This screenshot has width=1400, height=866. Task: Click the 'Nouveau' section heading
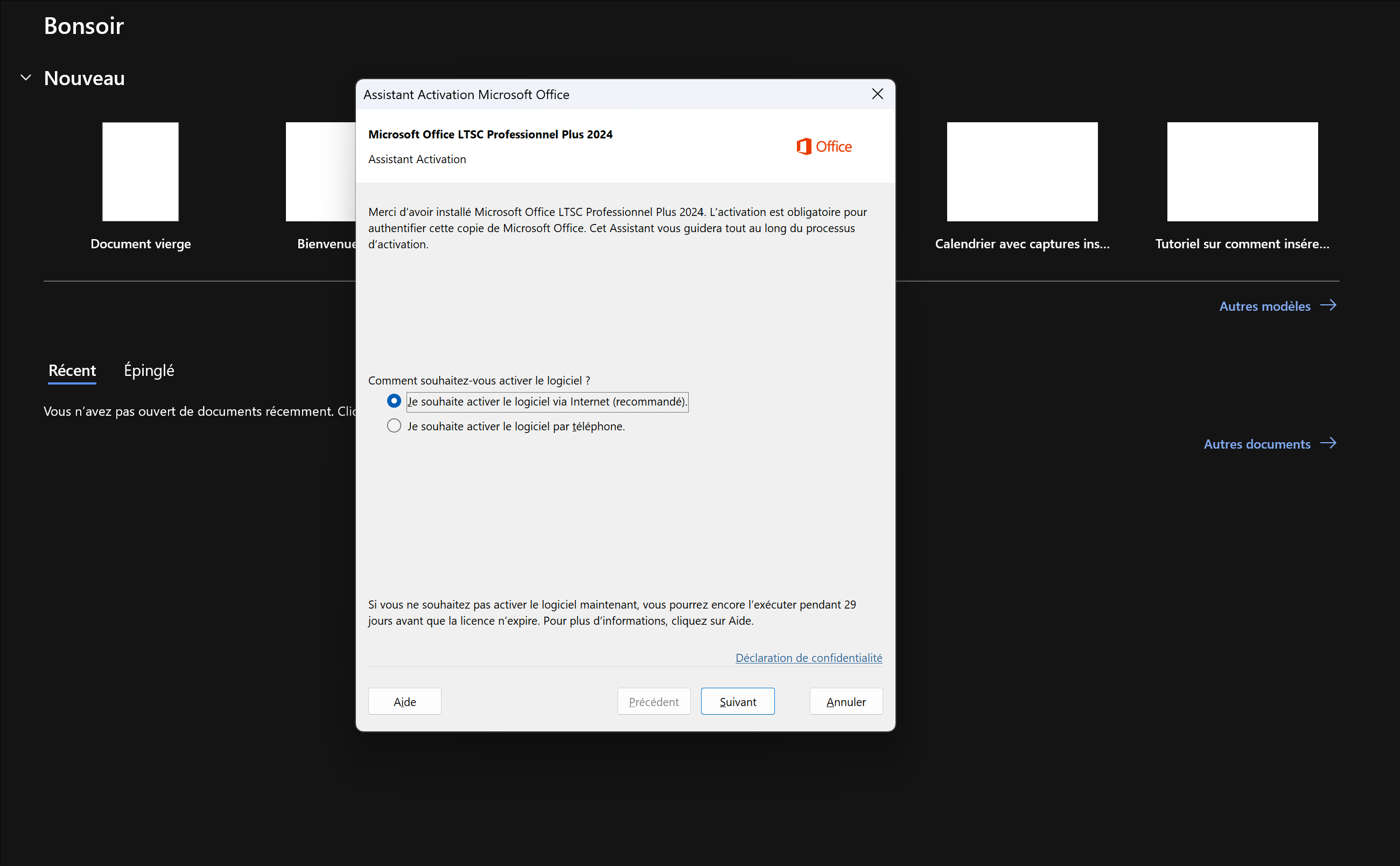coord(84,78)
